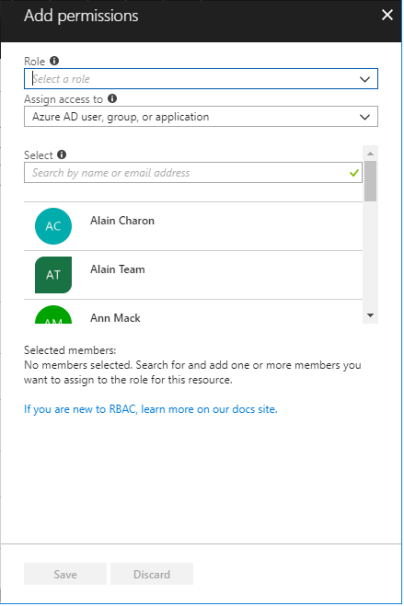Click the green checkmark in search box
Image resolution: width=404 pixels, height=606 pixels.
(x=354, y=173)
